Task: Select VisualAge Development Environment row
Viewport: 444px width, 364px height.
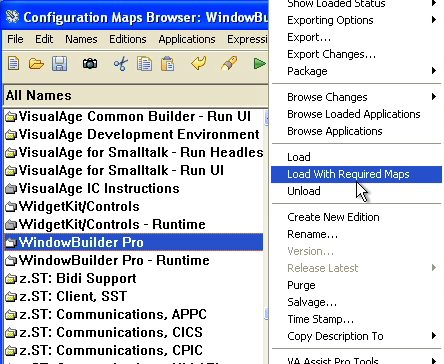Action: point(134,135)
